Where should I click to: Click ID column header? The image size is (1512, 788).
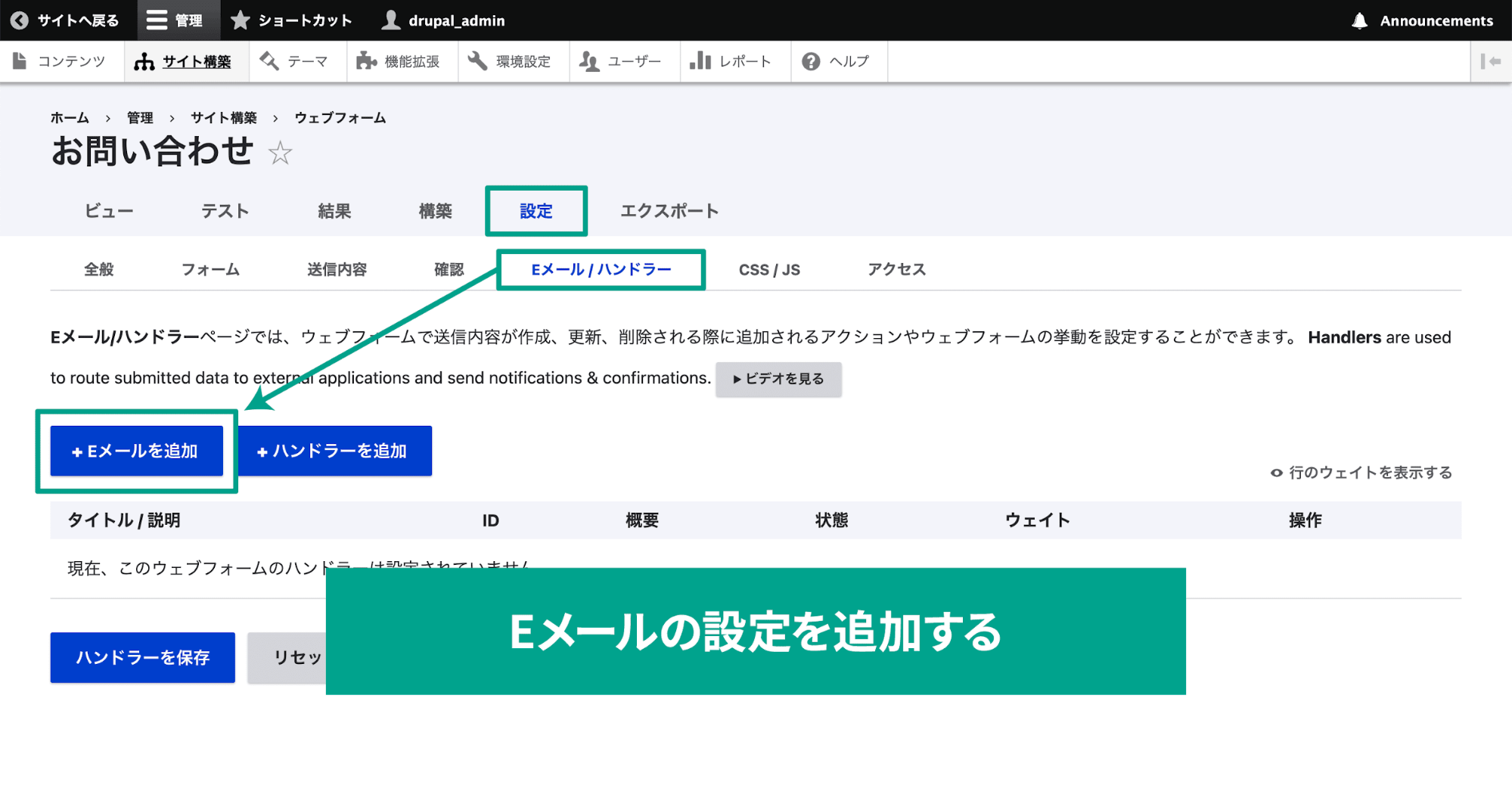click(x=491, y=520)
